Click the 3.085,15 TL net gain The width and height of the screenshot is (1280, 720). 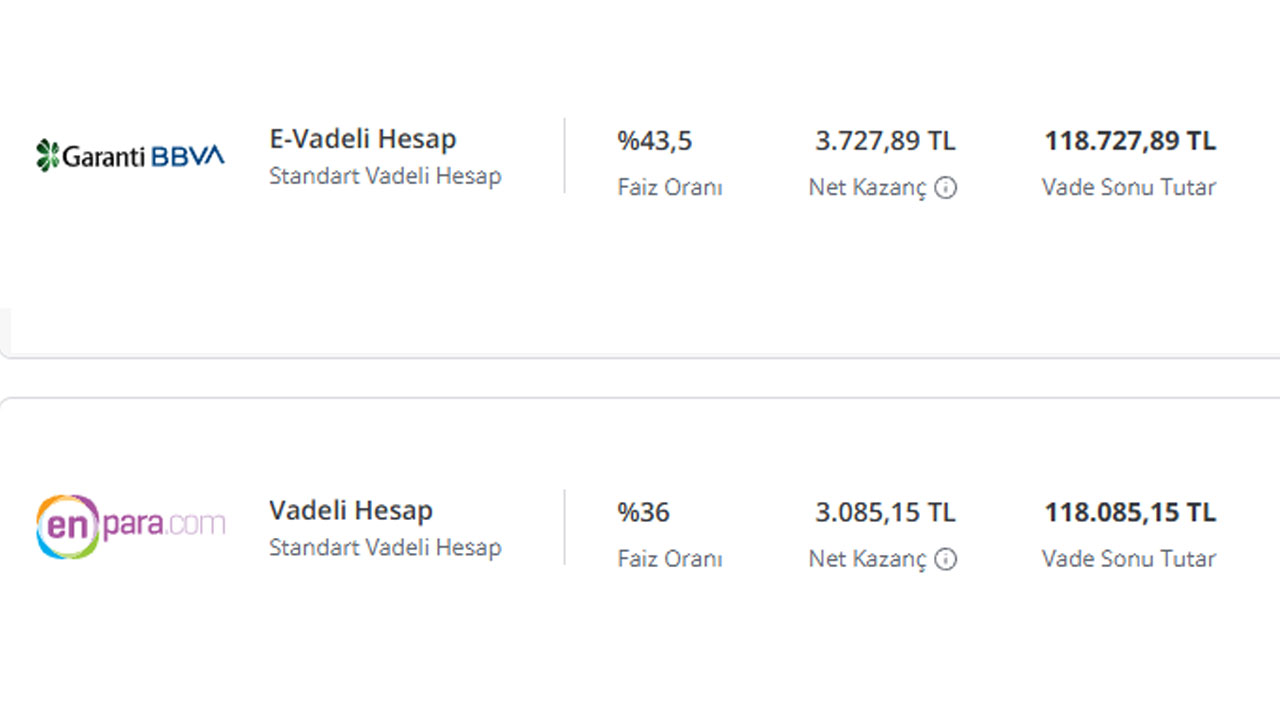coord(885,512)
